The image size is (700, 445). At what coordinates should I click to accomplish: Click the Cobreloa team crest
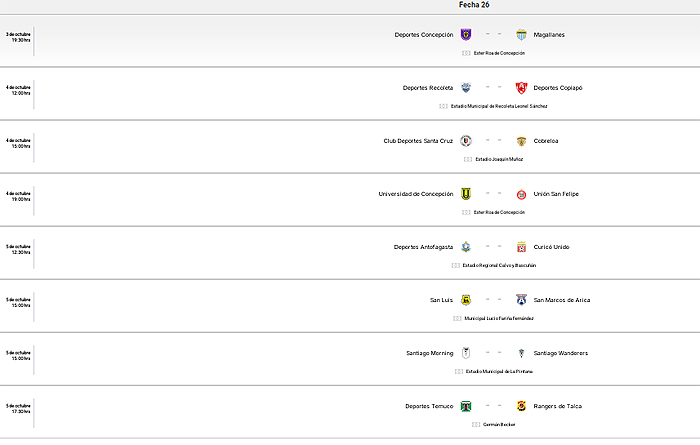pyautogui.click(x=521, y=141)
